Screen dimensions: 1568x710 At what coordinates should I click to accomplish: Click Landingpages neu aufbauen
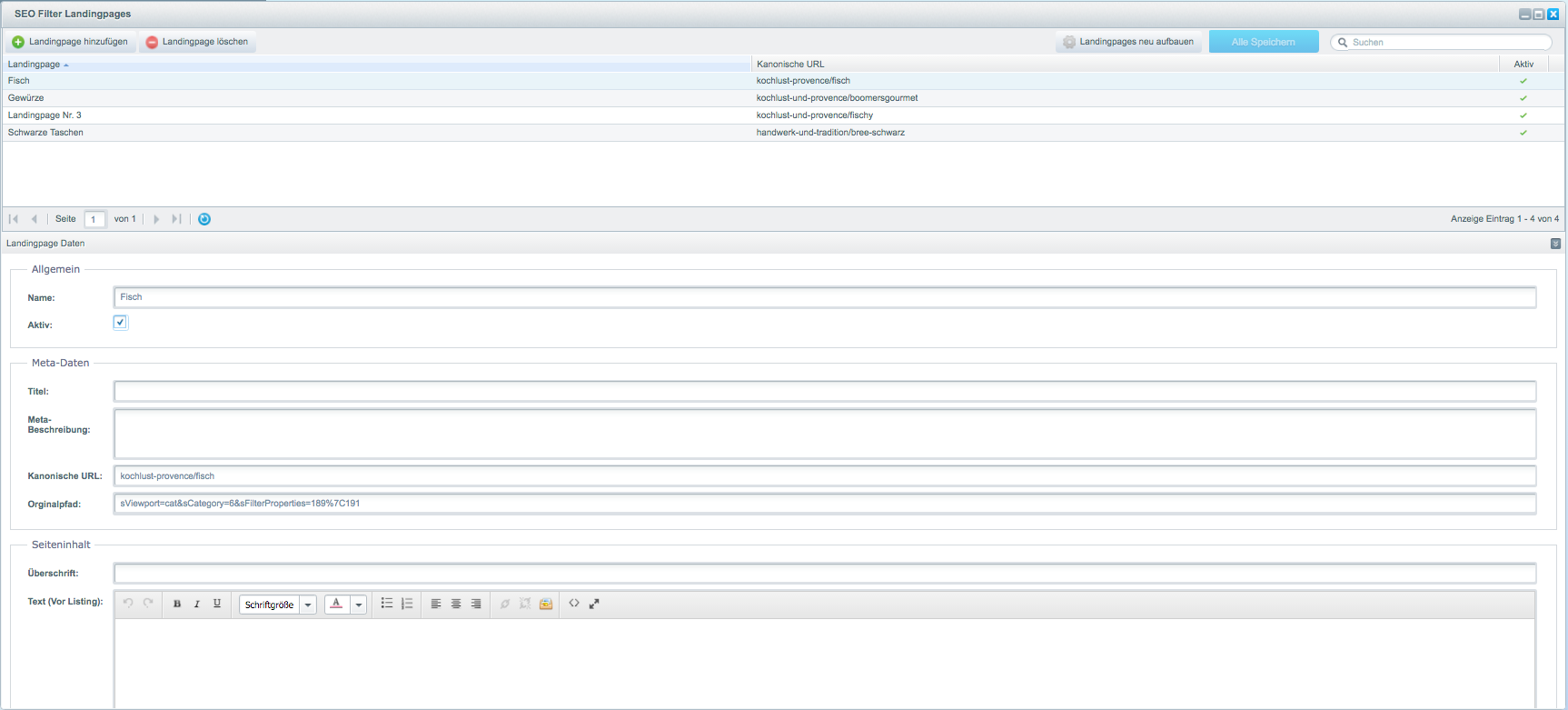click(1127, 42)
